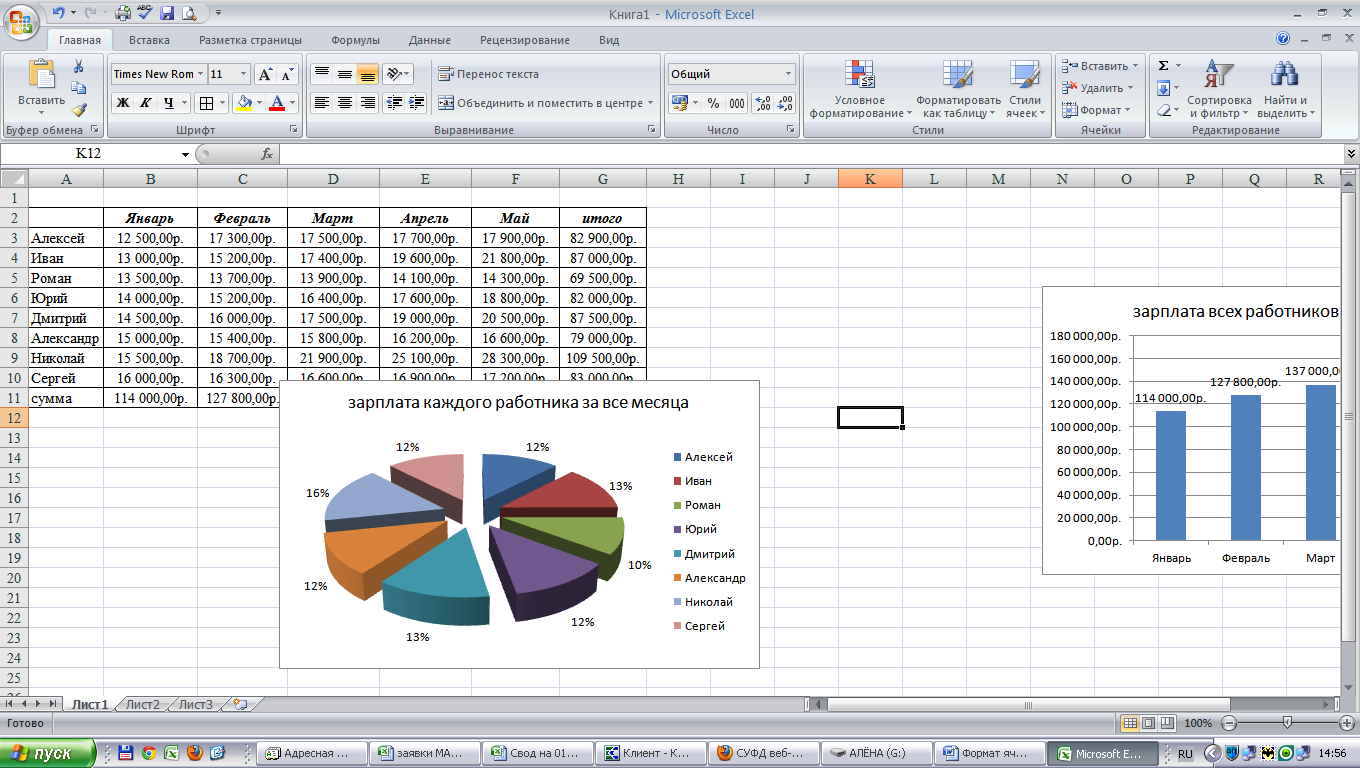Open Найти и выделить dropdown
Image resolution: width=1360 pixels, height=768 pixels.
(1285, 89)
